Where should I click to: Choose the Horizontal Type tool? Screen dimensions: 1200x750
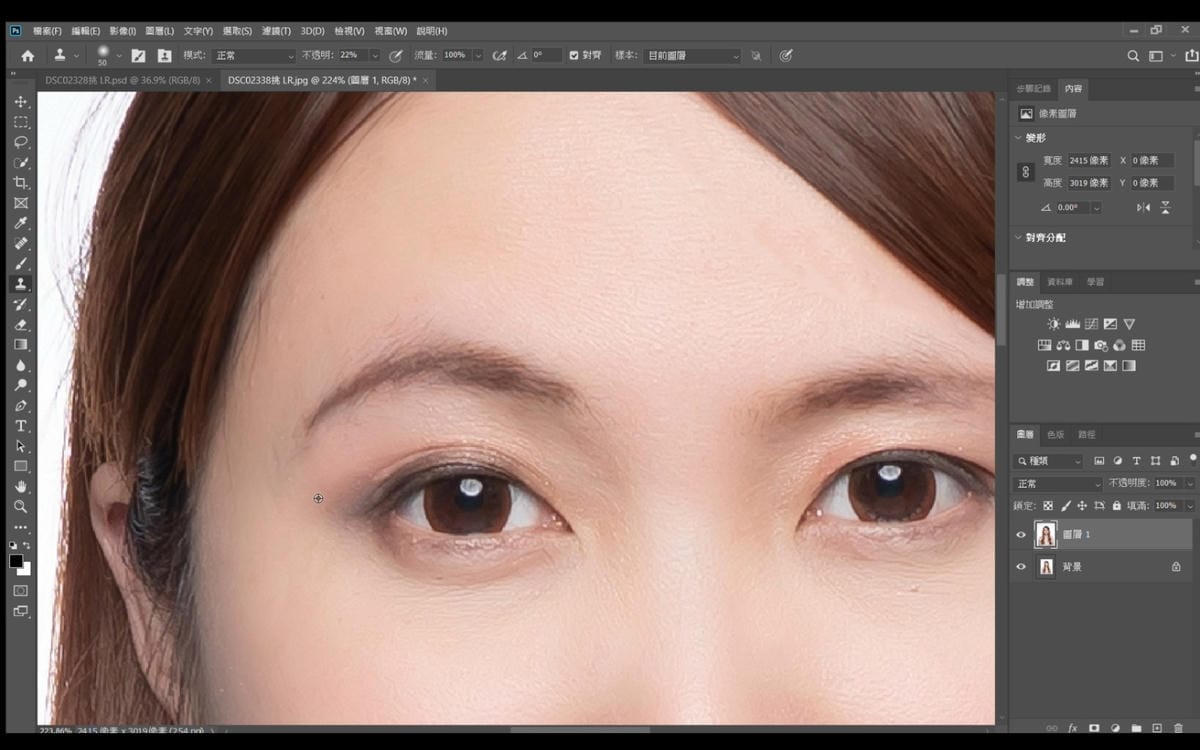(20, 426)
